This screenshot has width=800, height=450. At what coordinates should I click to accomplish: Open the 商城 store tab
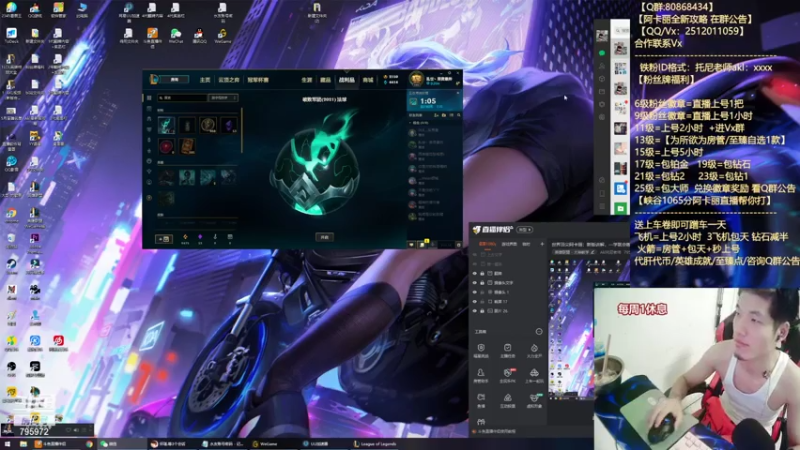point(367,80)
